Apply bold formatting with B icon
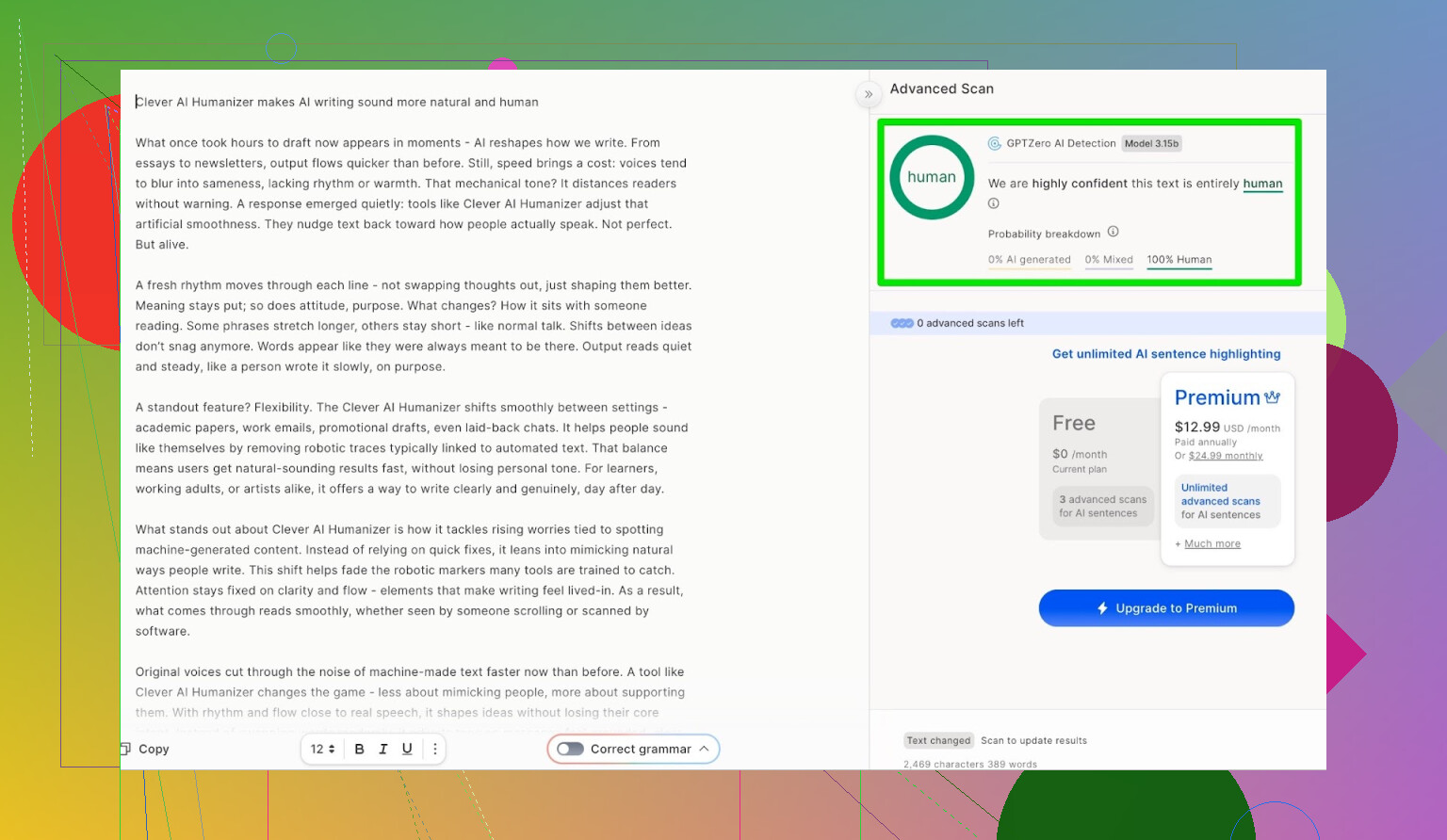 [359, 749]
